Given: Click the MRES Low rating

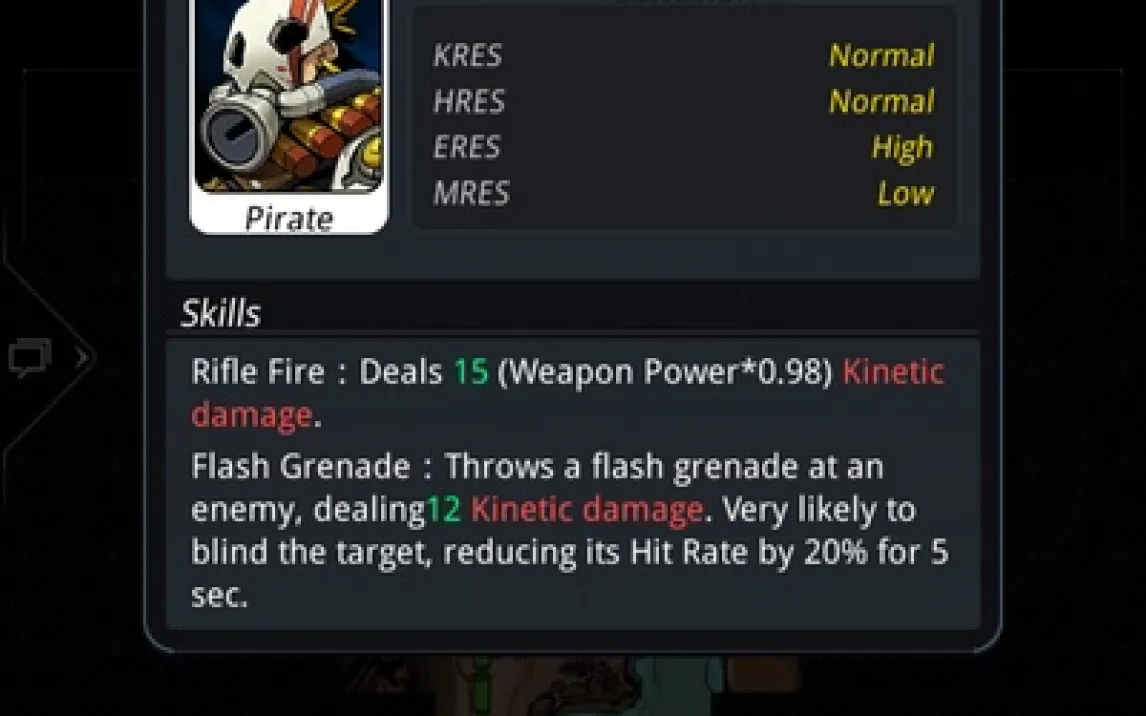Looking at the screenshot, I should coord(906,194).
